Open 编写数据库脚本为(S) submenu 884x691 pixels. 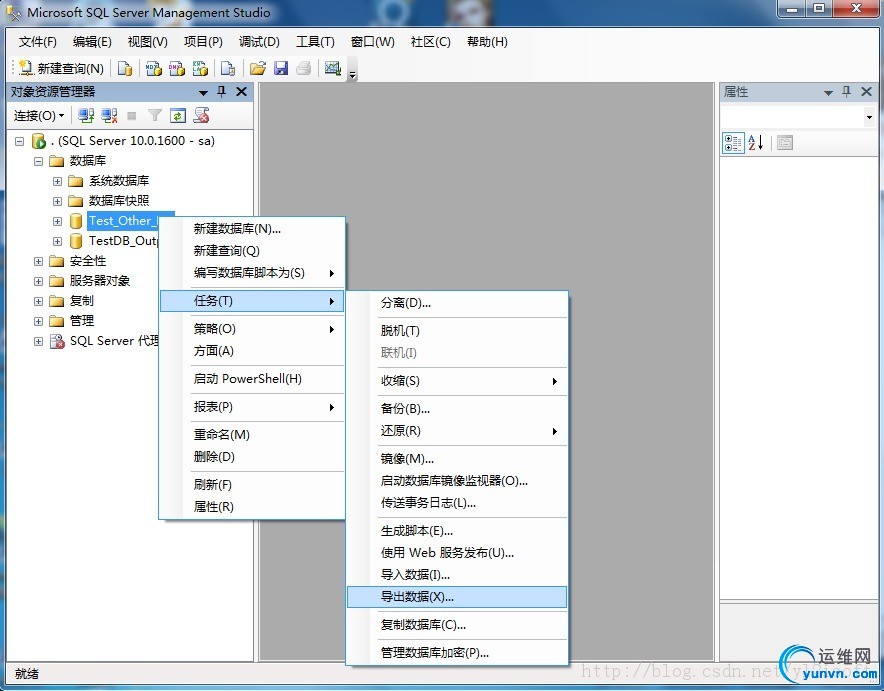pos(252,273)
